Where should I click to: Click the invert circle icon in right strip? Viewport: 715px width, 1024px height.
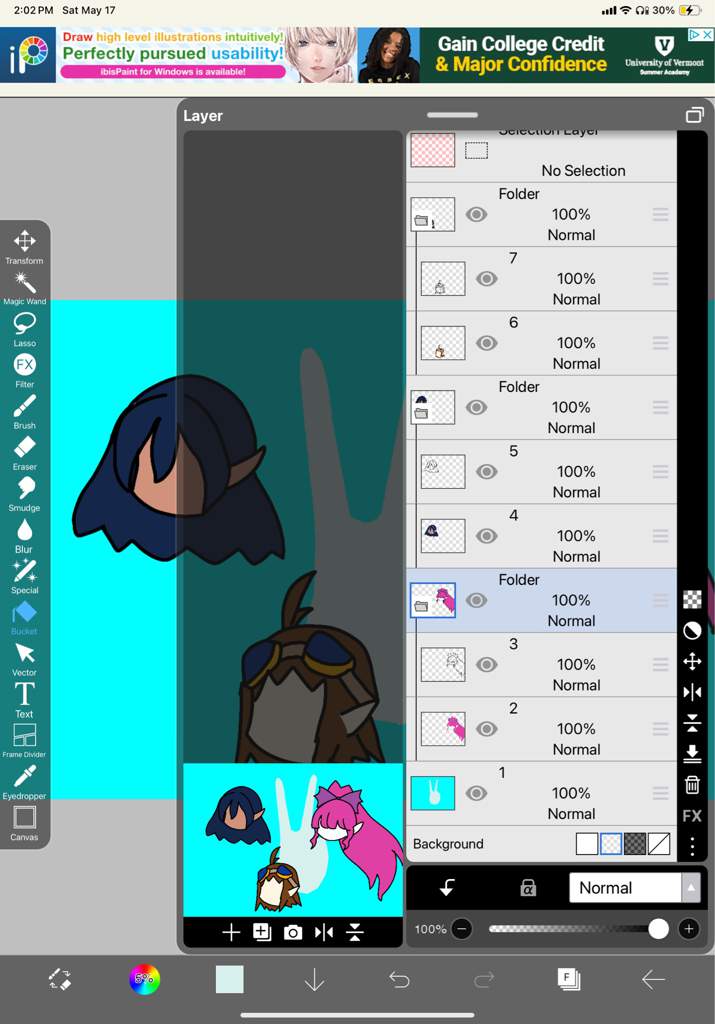point(692,630)
